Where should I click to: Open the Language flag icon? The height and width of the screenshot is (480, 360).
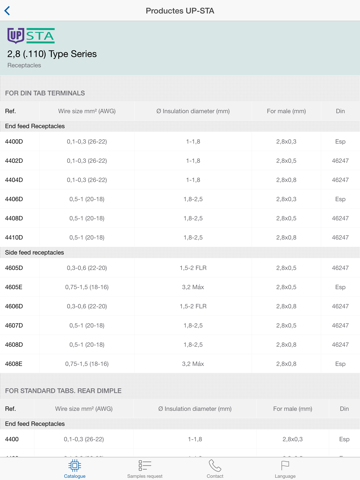(x=285, y=465)
